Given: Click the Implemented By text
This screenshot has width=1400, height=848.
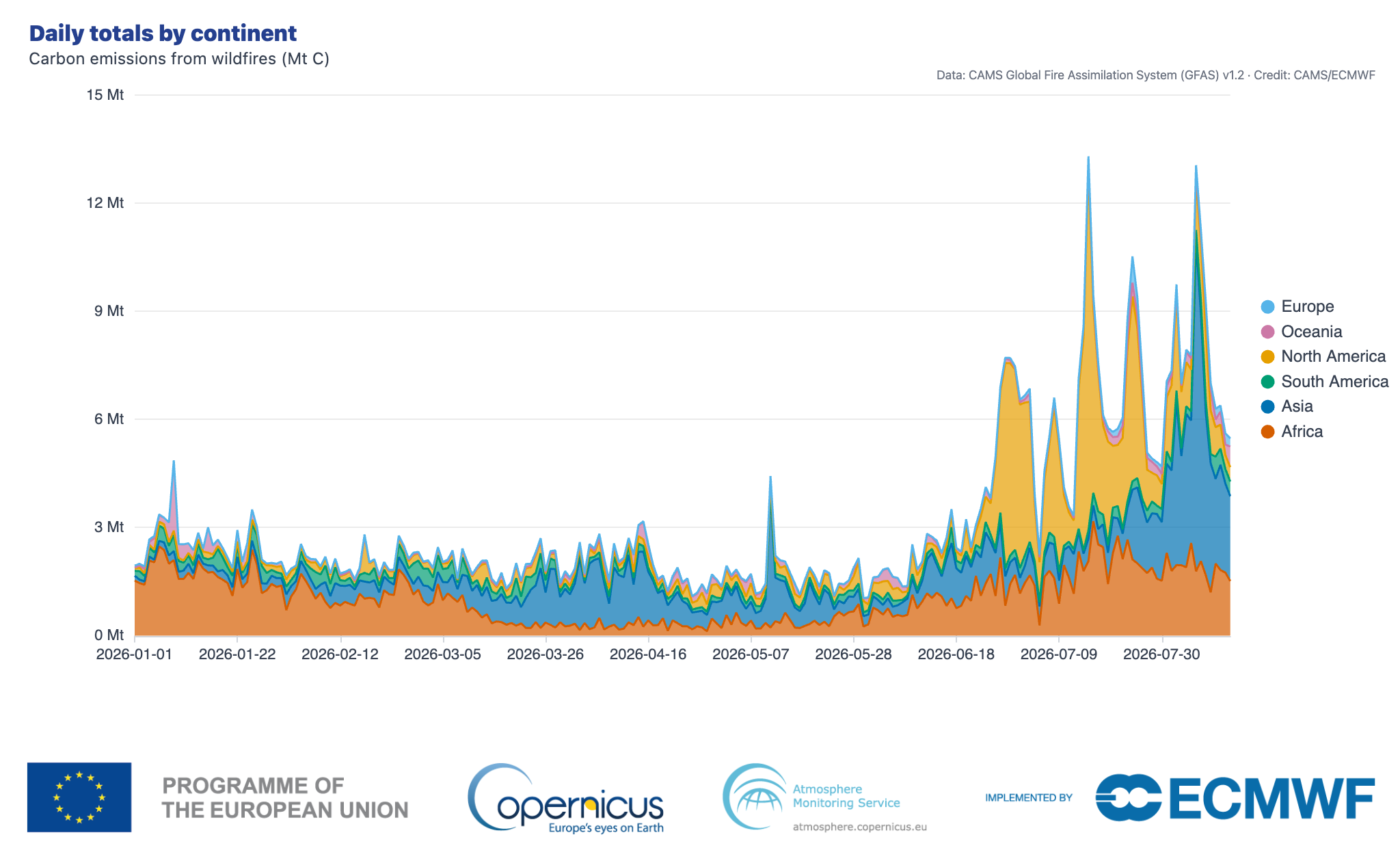Looking at the screenshot, I should click(1029, 797).
